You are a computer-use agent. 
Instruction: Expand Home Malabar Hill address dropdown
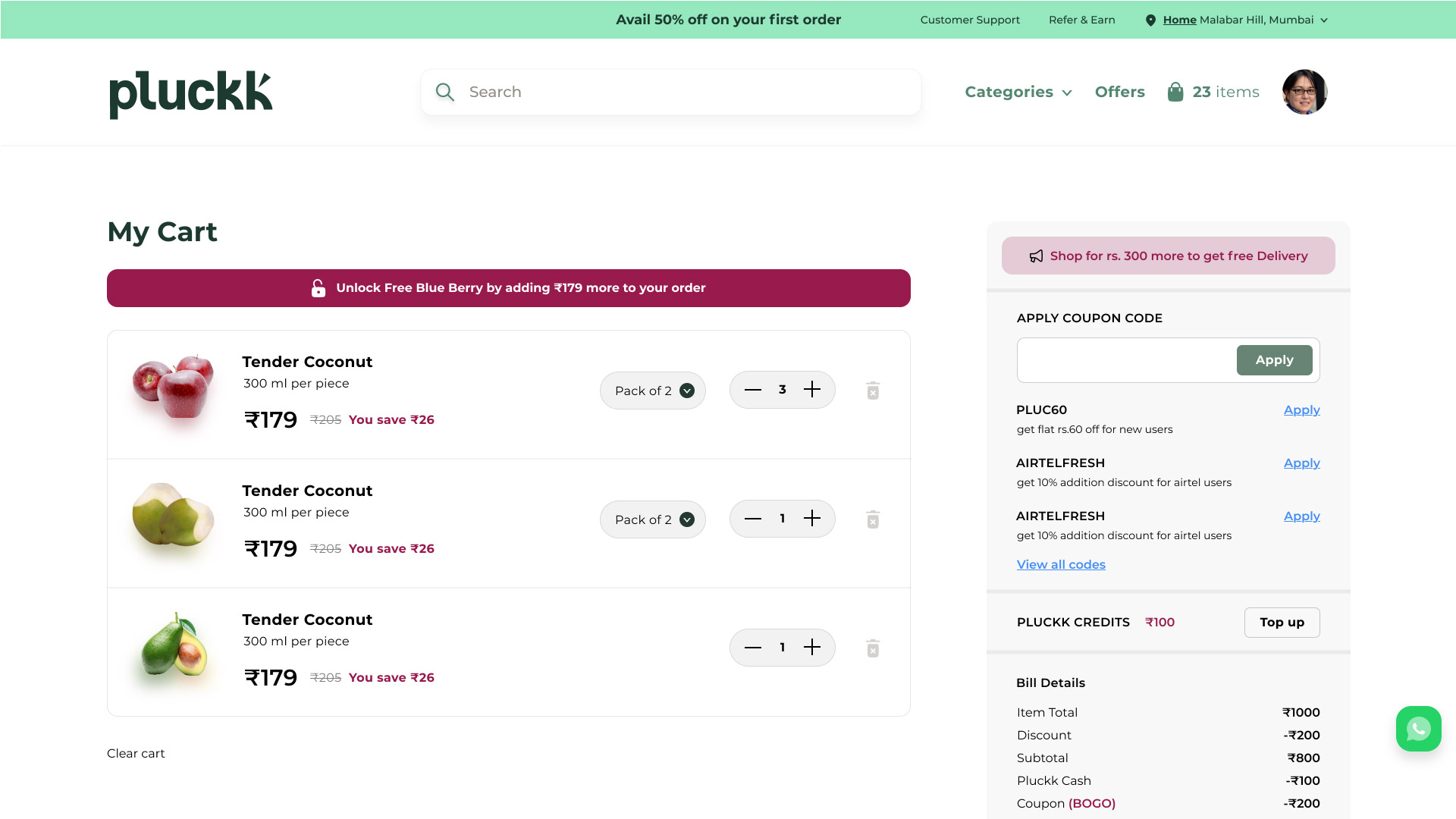(1245, 20)
